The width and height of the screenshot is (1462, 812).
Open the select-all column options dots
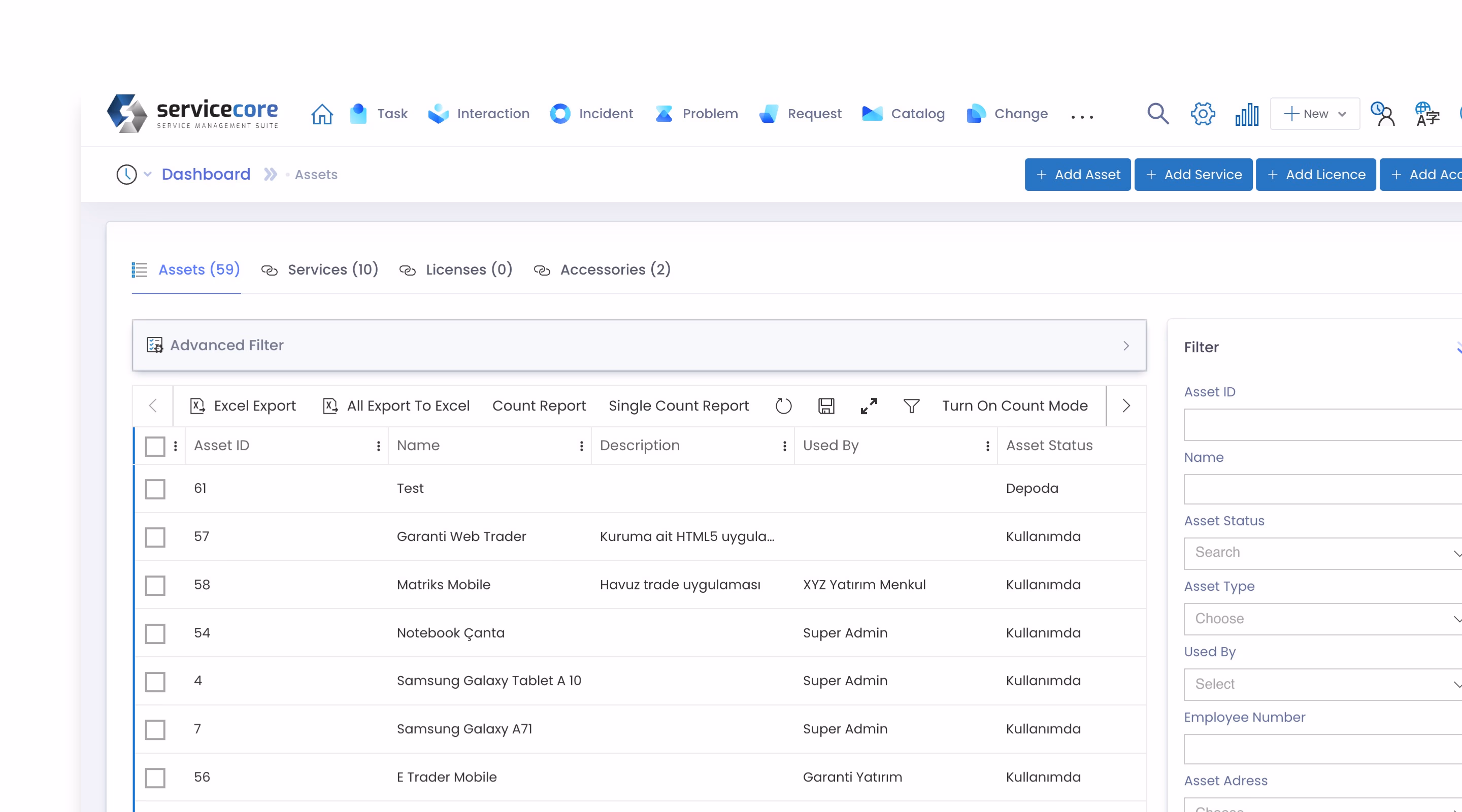[x=175, y=446]
